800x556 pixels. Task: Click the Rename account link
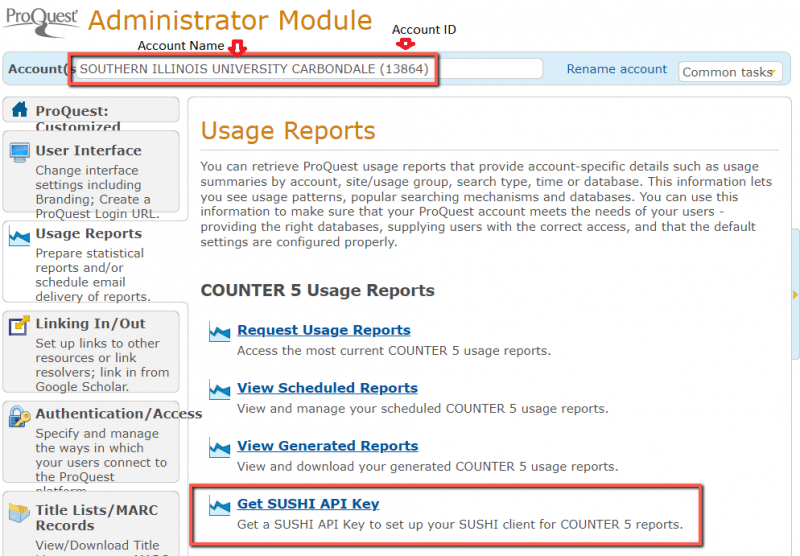(x=616, y=69)
